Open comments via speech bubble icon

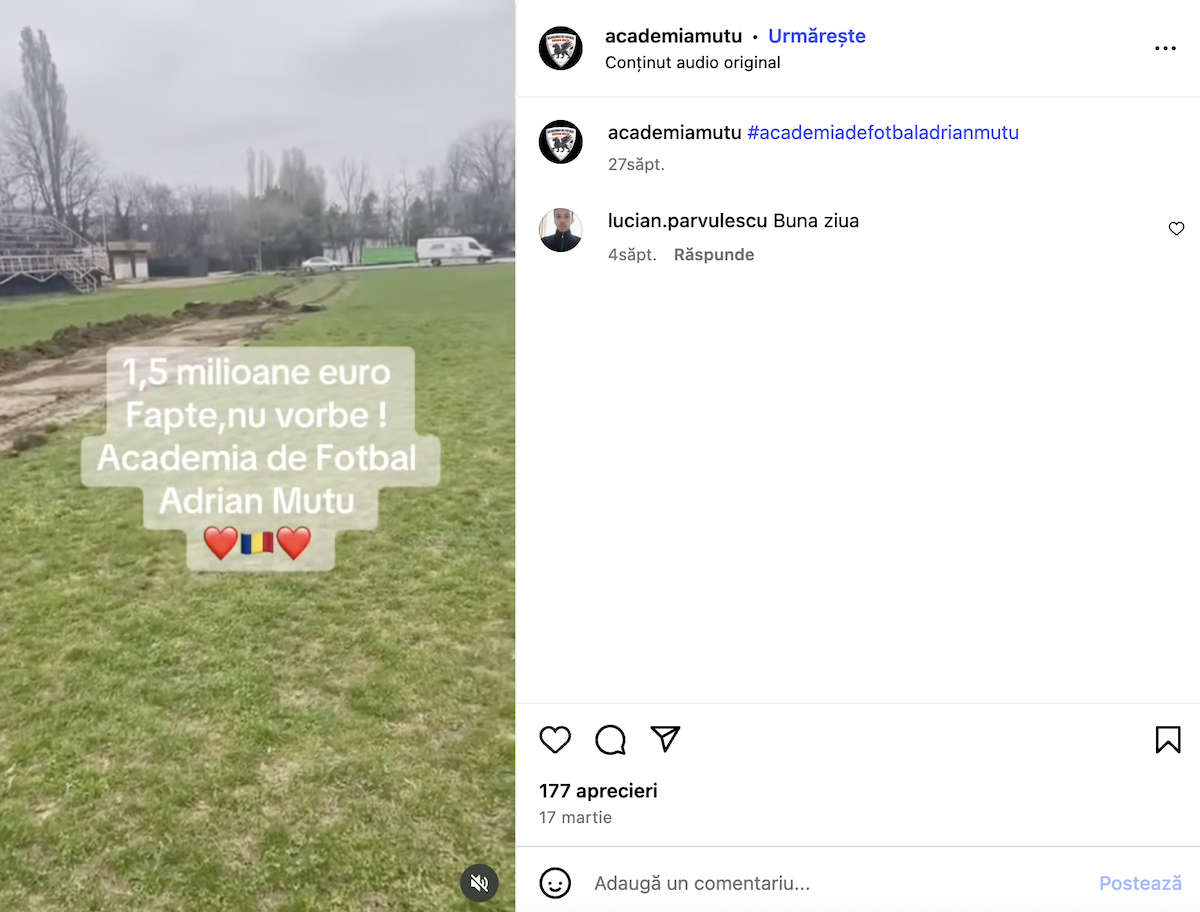pos(610,740)
